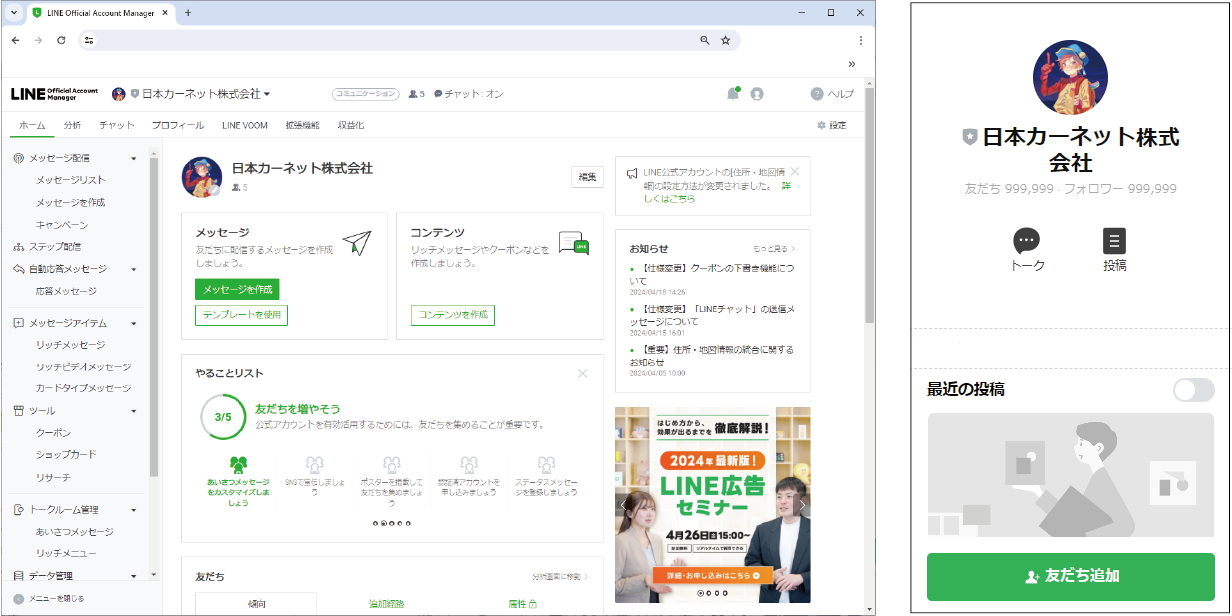Image resolution: width=1232 pixels, height=616 pixels.
Task: Open the browser tab search dropdown
Action: pos(14,12)
